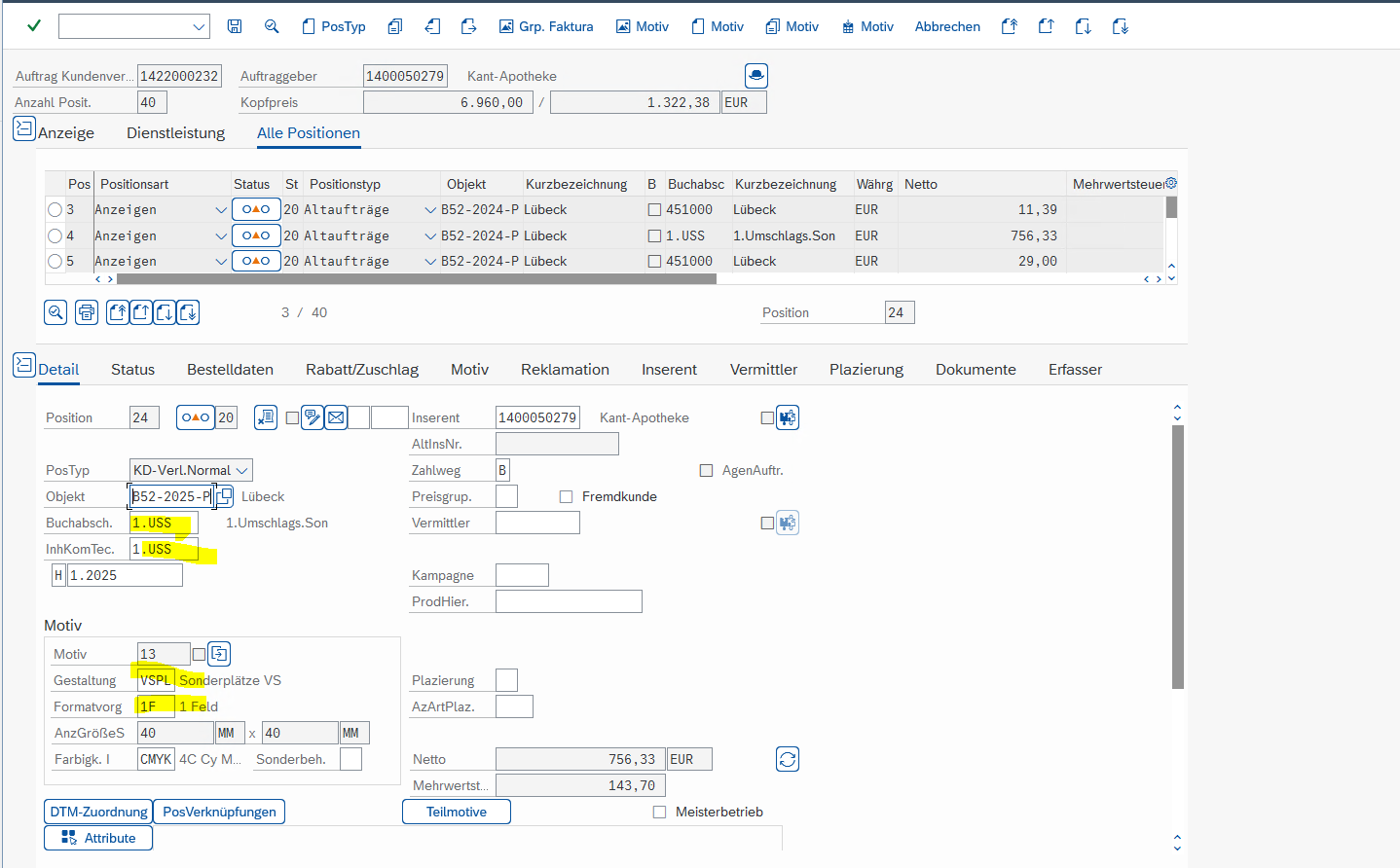Click the positions table vertical scrollbar
Image resolution: width=1400 pixels, height=868 pixels.
tap(1171, 207)
